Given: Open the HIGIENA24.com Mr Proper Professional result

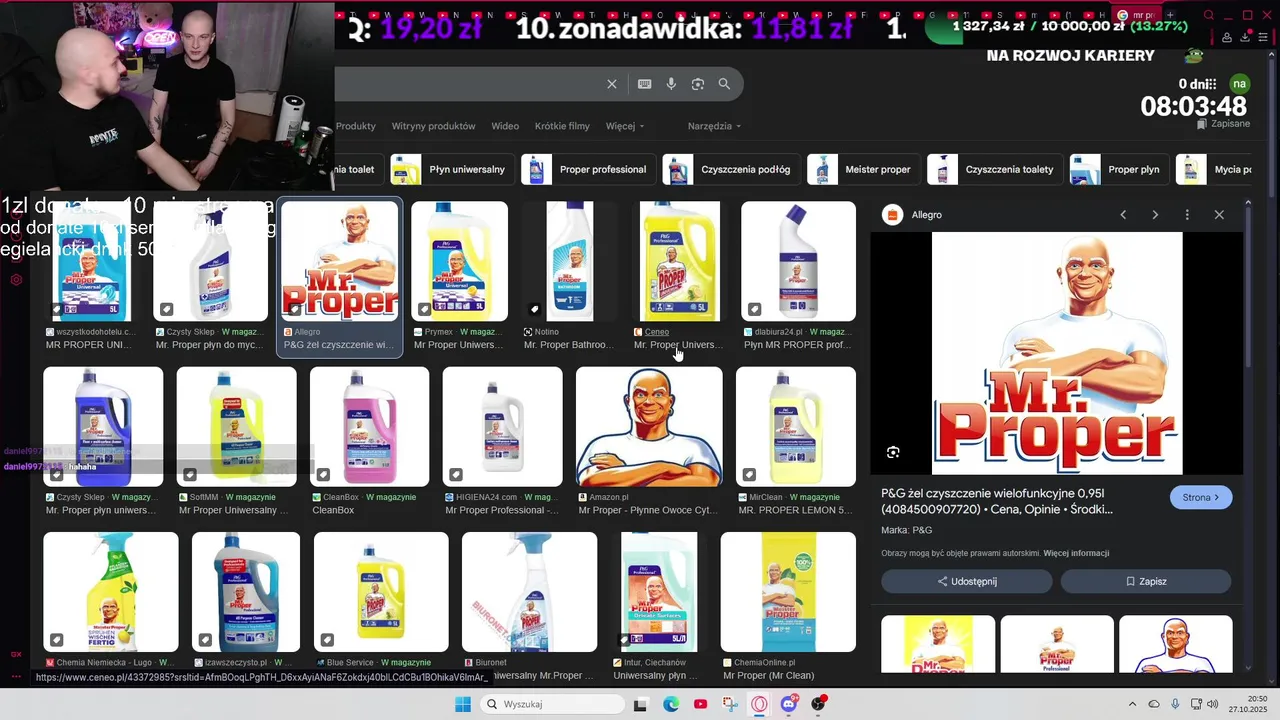Looking at the screenshot, I should (x=502, y=427).
